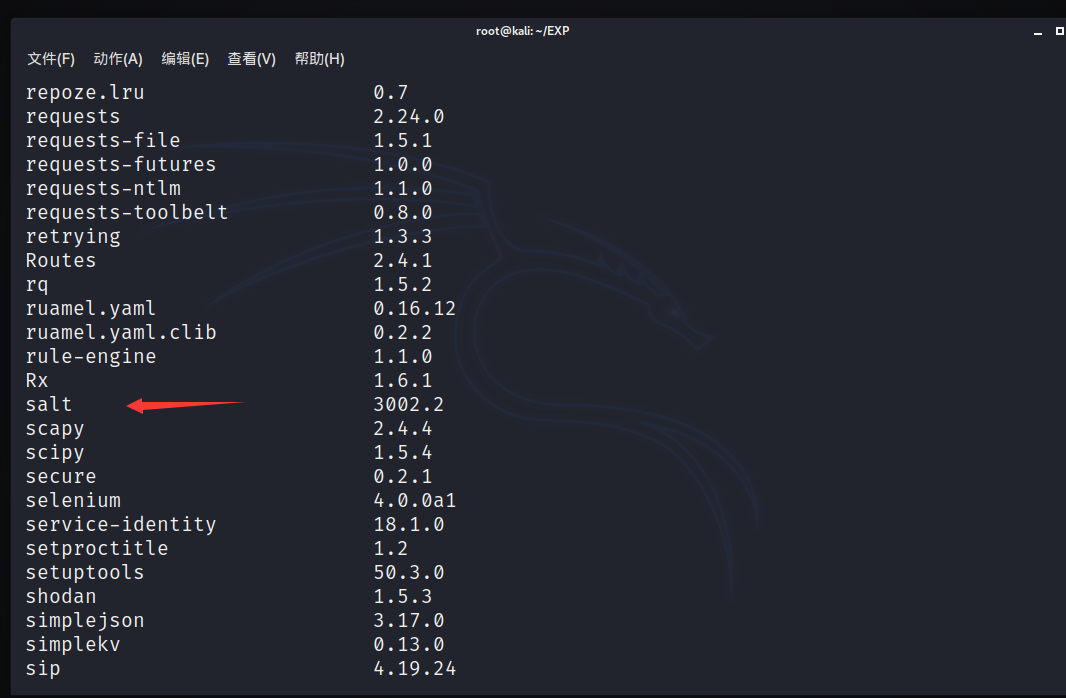The width and height of the screenshot is (1066, 698).
Task: Click salt version number 3002.2
Action: 408,405
